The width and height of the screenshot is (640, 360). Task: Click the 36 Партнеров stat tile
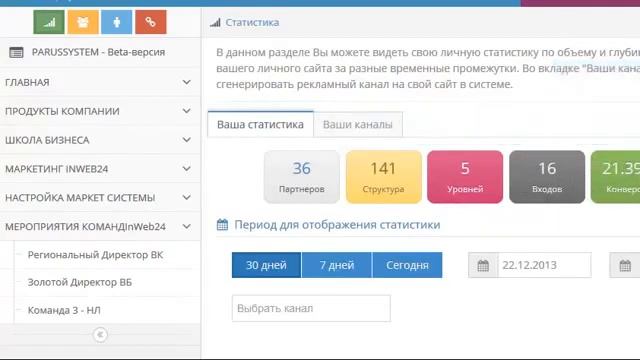point(302,177)
